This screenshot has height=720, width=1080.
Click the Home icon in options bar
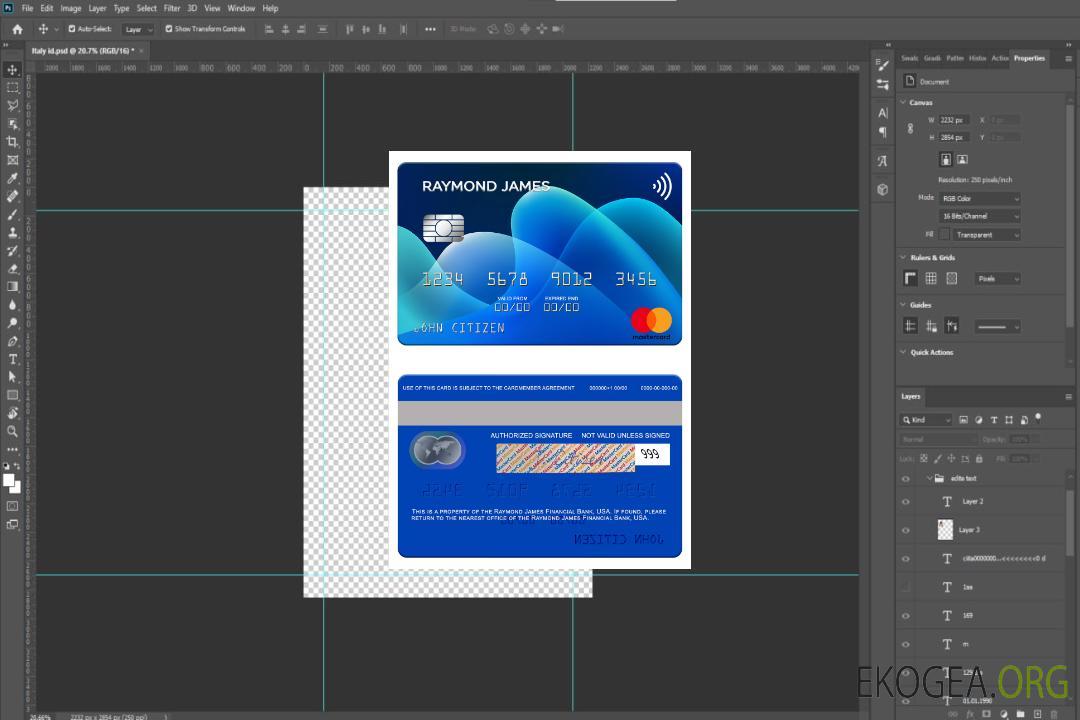[x=17, y=29]
